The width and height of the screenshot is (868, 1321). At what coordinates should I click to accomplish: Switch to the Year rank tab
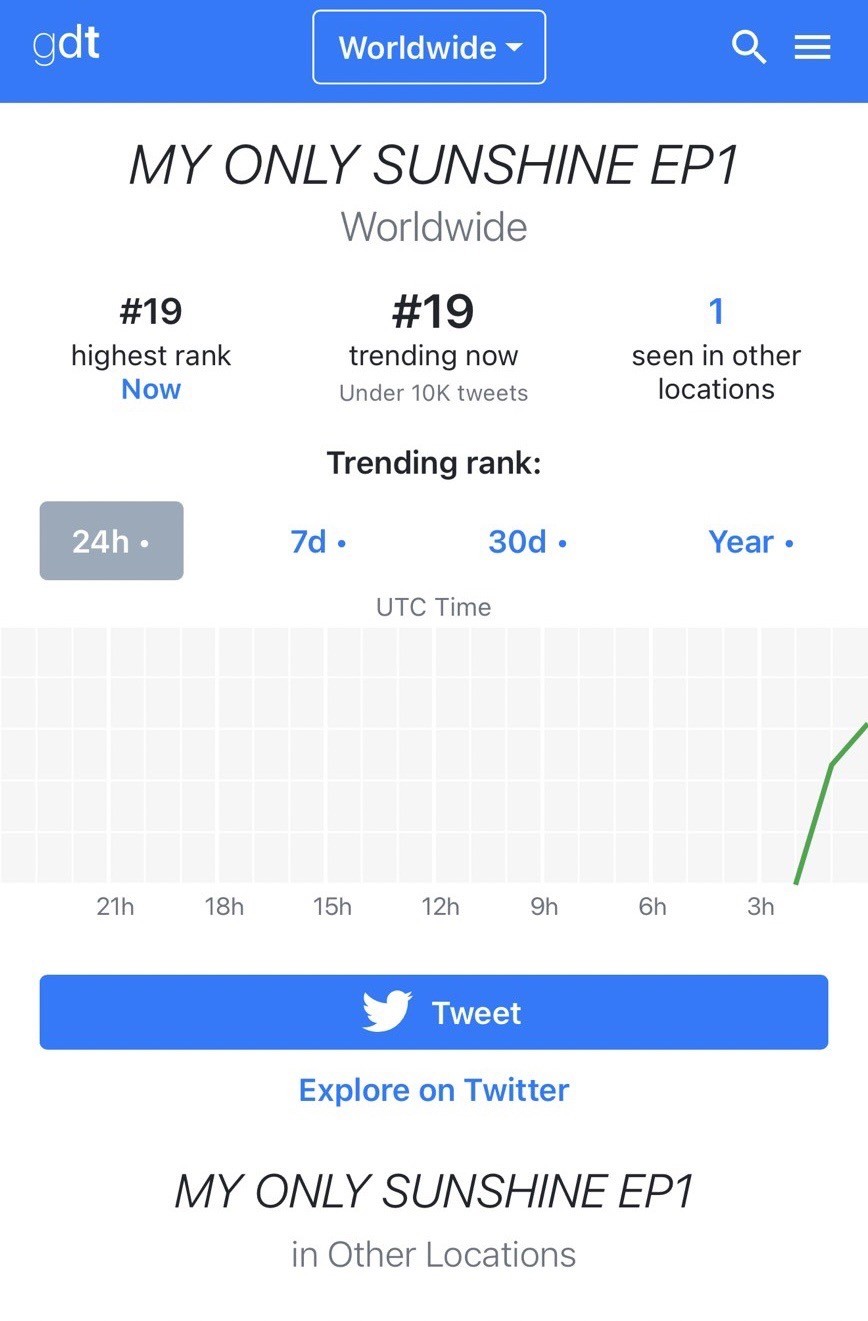(750, 541)
